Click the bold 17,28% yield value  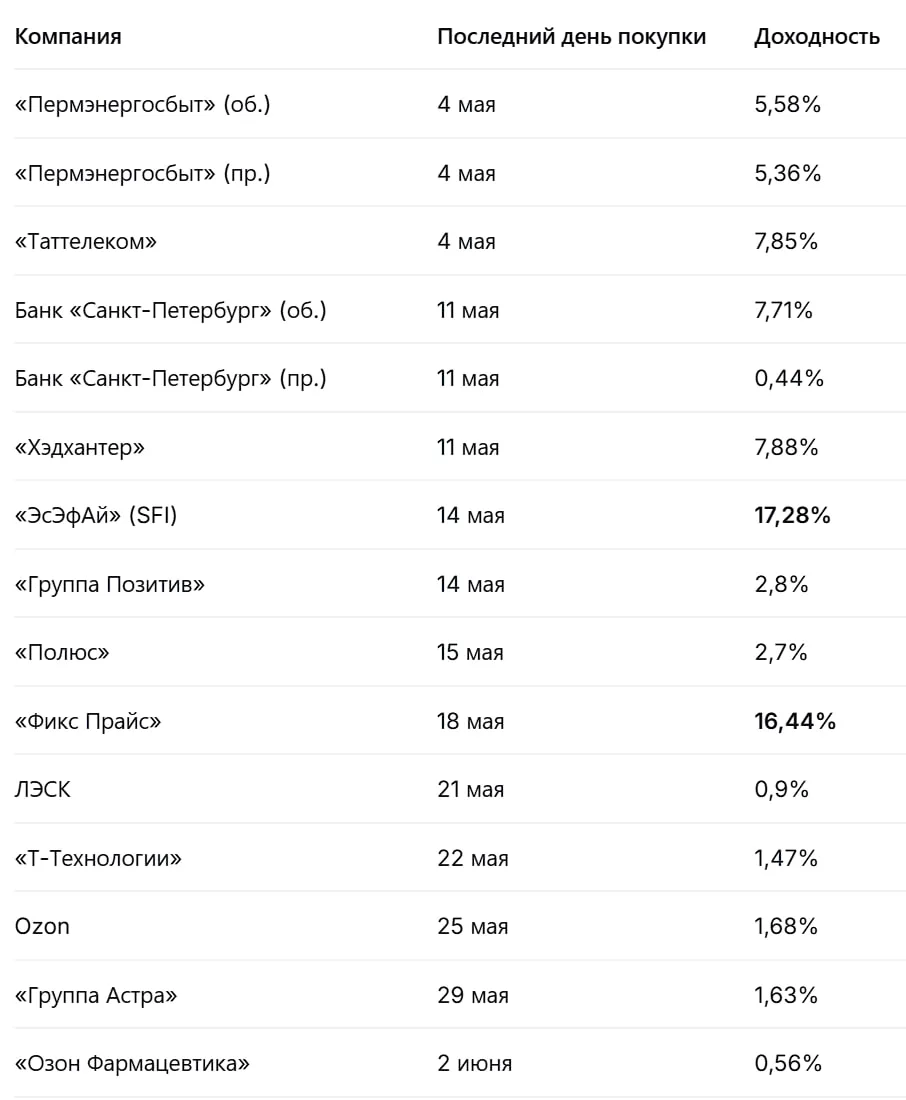(x=792, y=516)
